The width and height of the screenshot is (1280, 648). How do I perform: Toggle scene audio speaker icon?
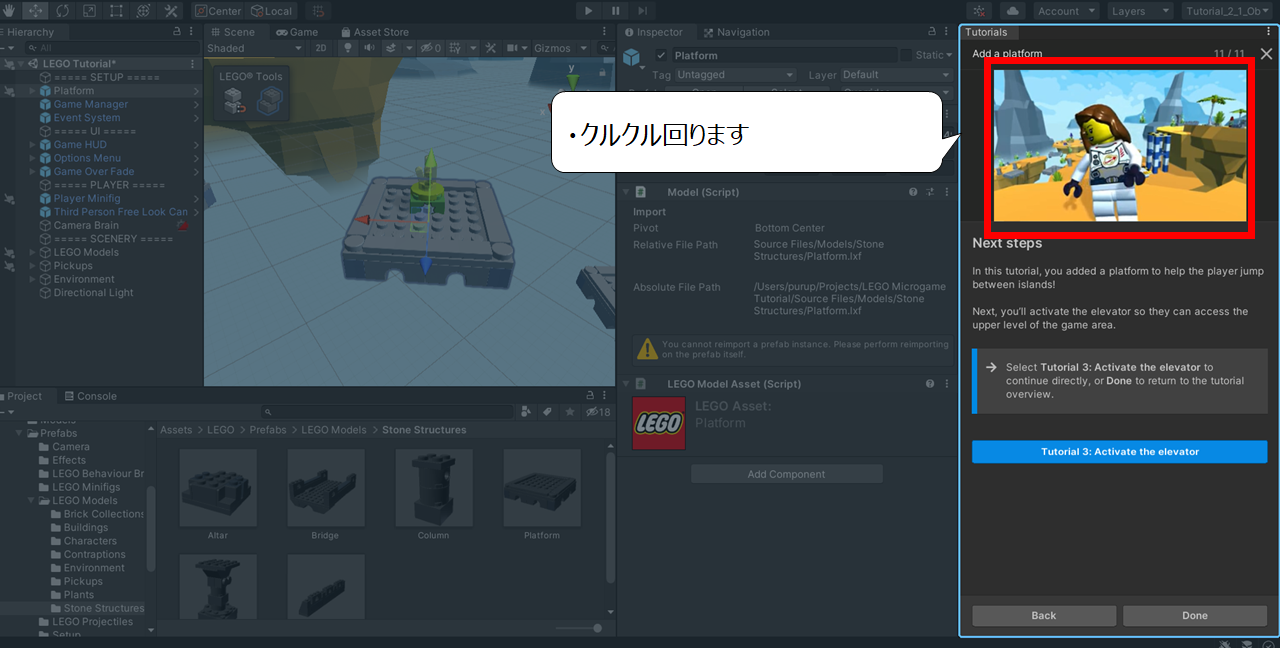click(x=369, y=48)
